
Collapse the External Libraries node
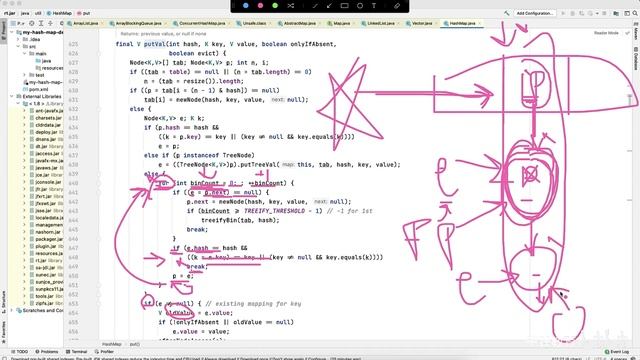12,96
